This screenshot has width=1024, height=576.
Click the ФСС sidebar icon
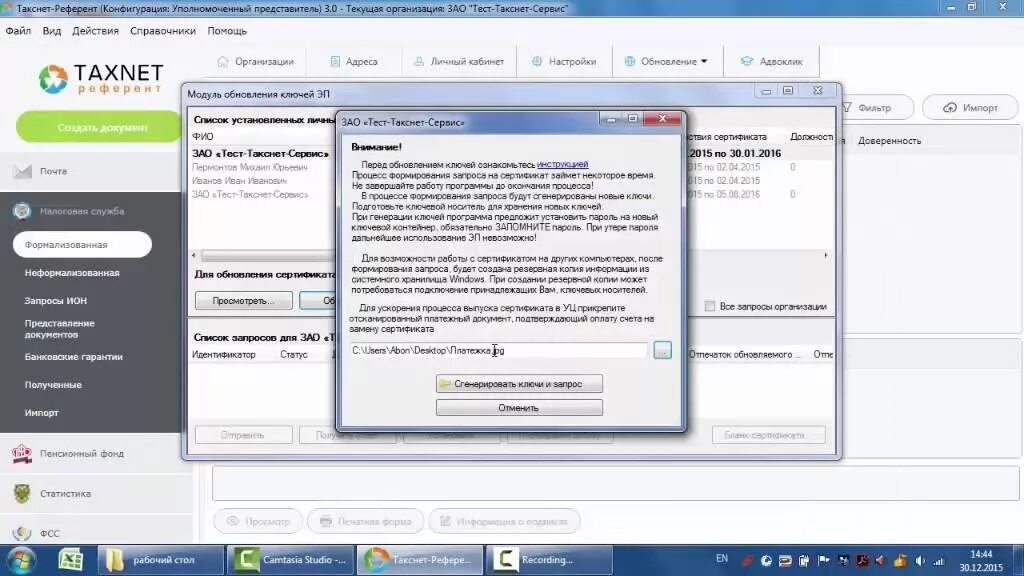tap(22, 533)
